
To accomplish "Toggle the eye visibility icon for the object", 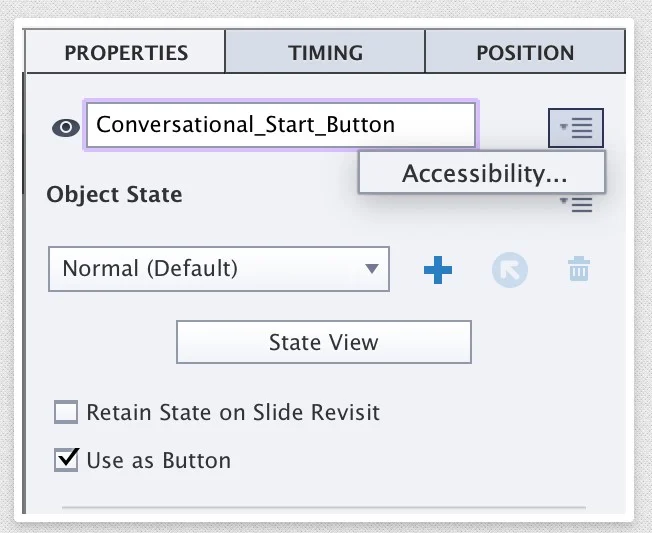I will point(66,127).
